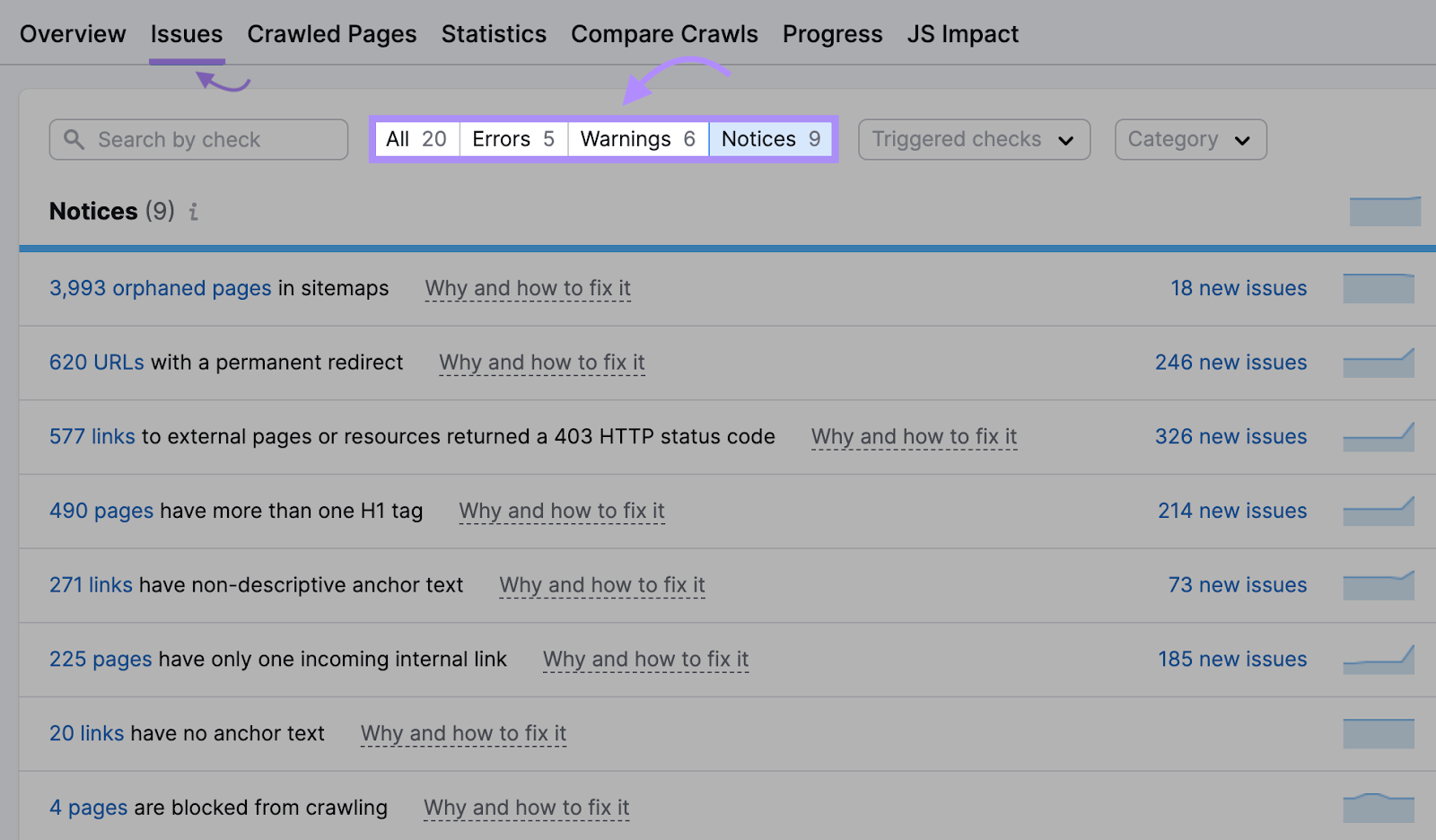This screenshot has height=840, width=1436.
Task: Click 'Why and how to fix it' for H1 issue
Action: point(562,511)
